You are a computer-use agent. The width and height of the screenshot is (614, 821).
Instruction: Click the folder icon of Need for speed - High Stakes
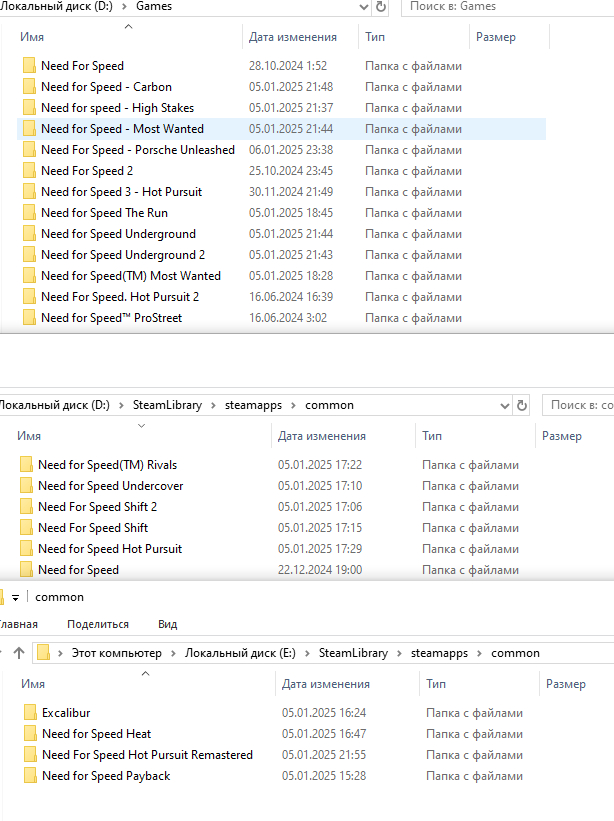[x=29, y=107]
